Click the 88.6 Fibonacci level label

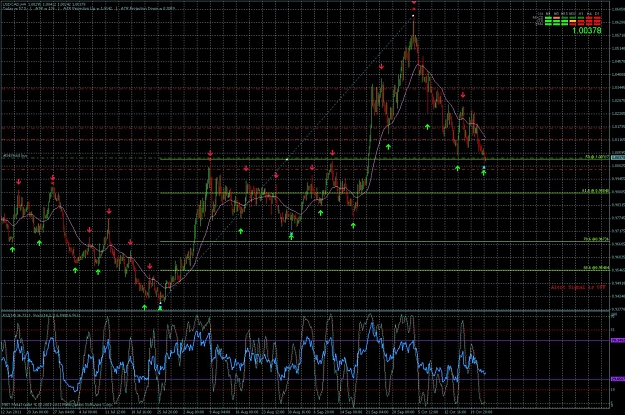596,268
